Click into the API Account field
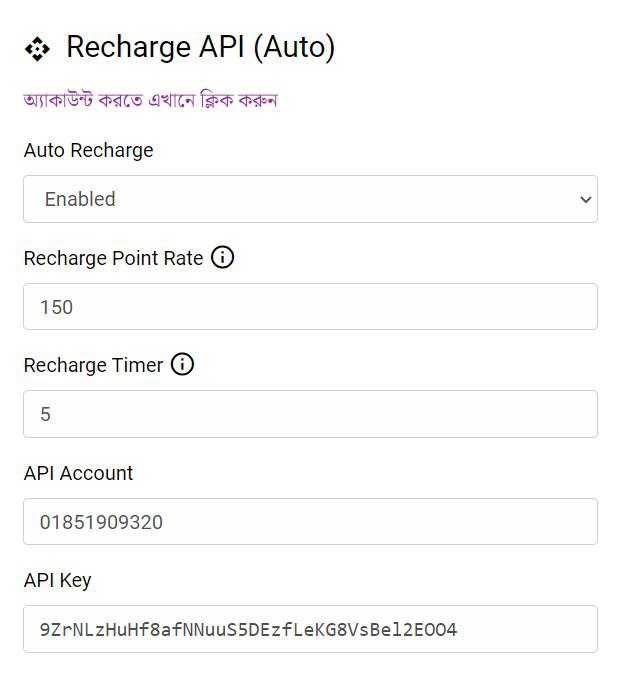Viewport: 617px width, 676px height. (x=310, y=522)
